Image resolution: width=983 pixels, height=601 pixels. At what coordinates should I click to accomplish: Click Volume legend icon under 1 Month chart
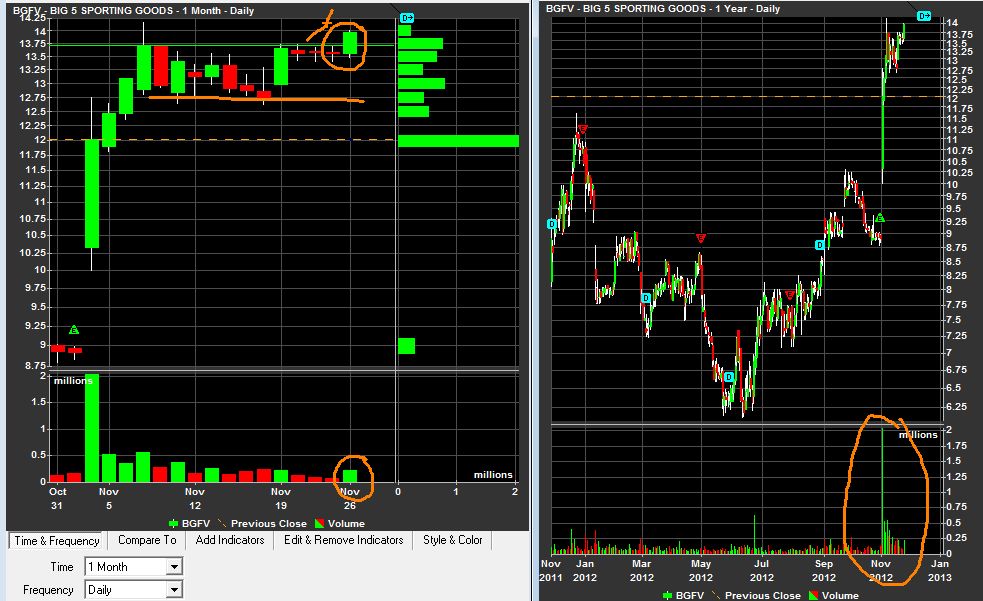[319, 523]
